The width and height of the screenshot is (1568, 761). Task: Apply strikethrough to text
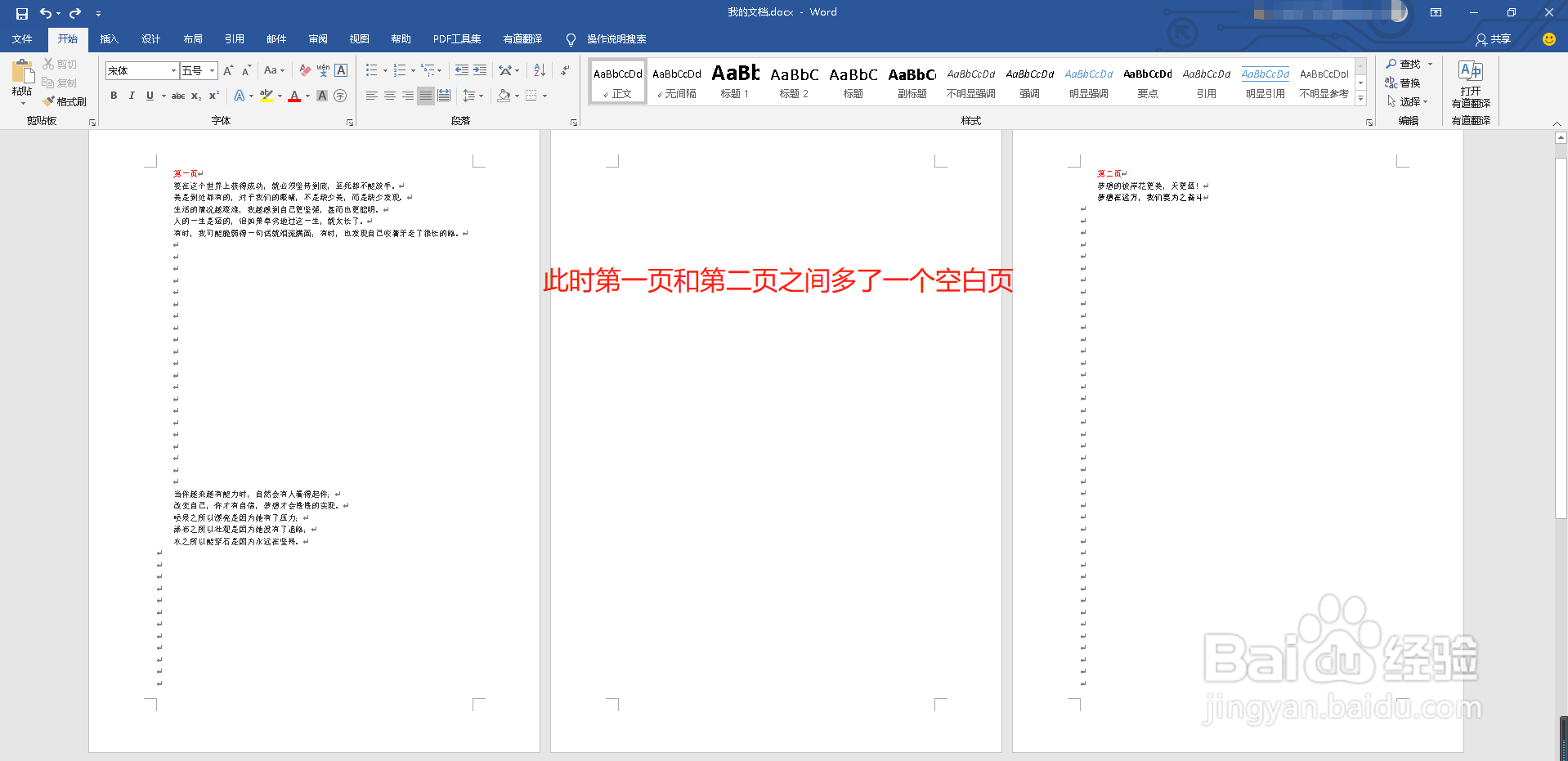pos(177,96)
